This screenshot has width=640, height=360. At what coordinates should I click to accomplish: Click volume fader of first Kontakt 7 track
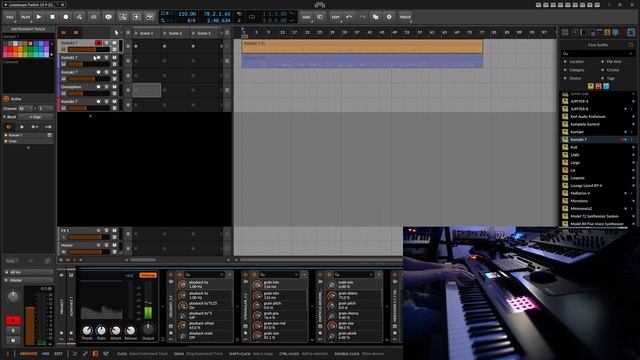pos(89,49)
